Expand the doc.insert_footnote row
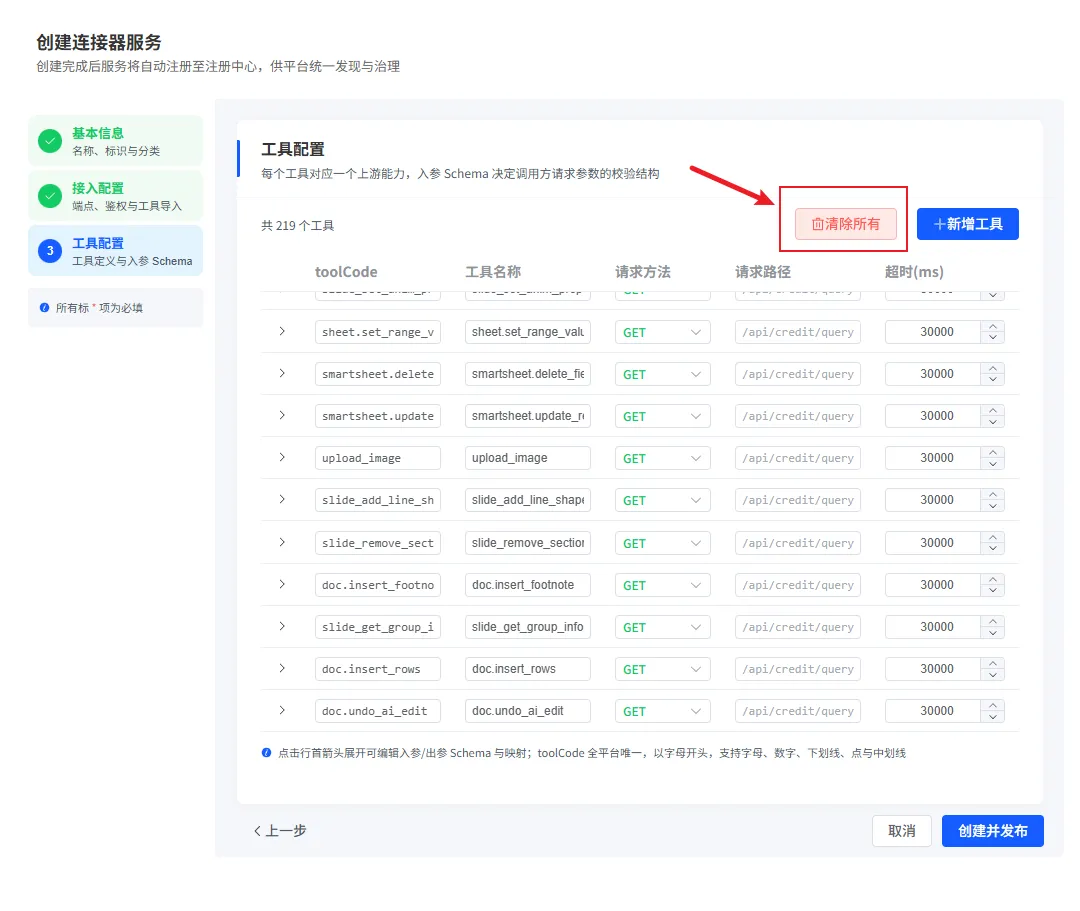Image resolution: width=1080 pixels, height=911 pixels. [282, 584]
